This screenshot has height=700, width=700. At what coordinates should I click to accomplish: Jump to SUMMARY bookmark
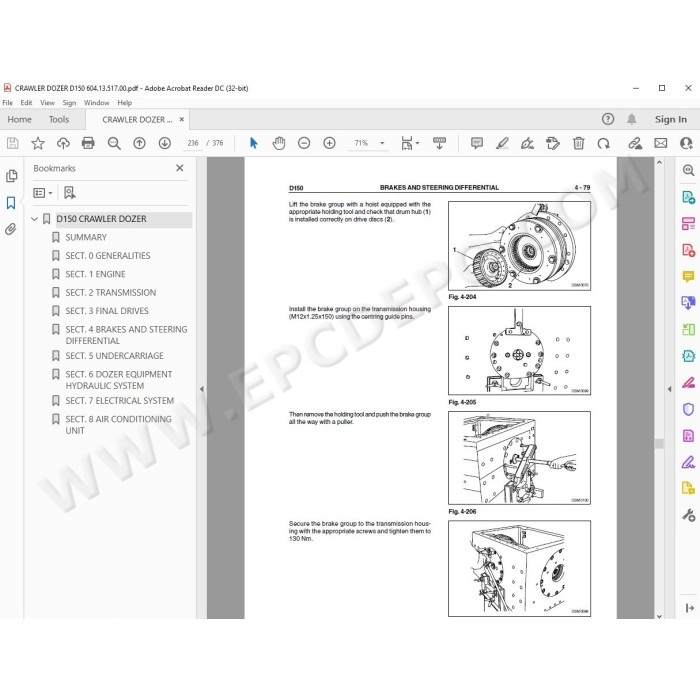[86, 238]
